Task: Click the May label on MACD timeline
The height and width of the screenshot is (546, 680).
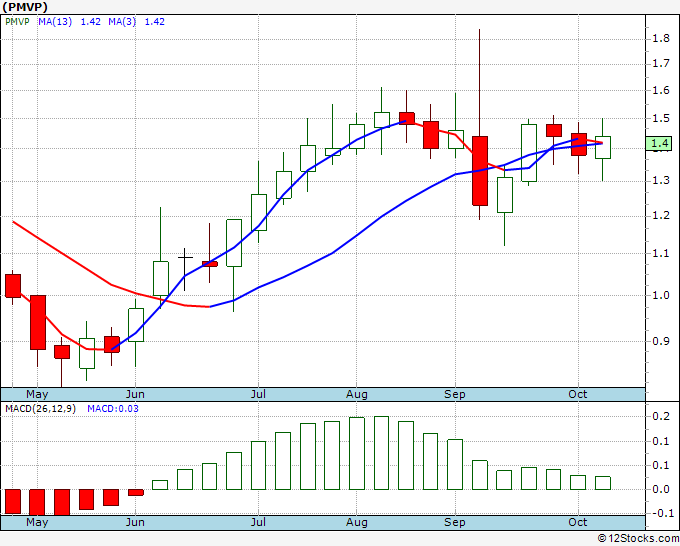Action: [37, 522]
